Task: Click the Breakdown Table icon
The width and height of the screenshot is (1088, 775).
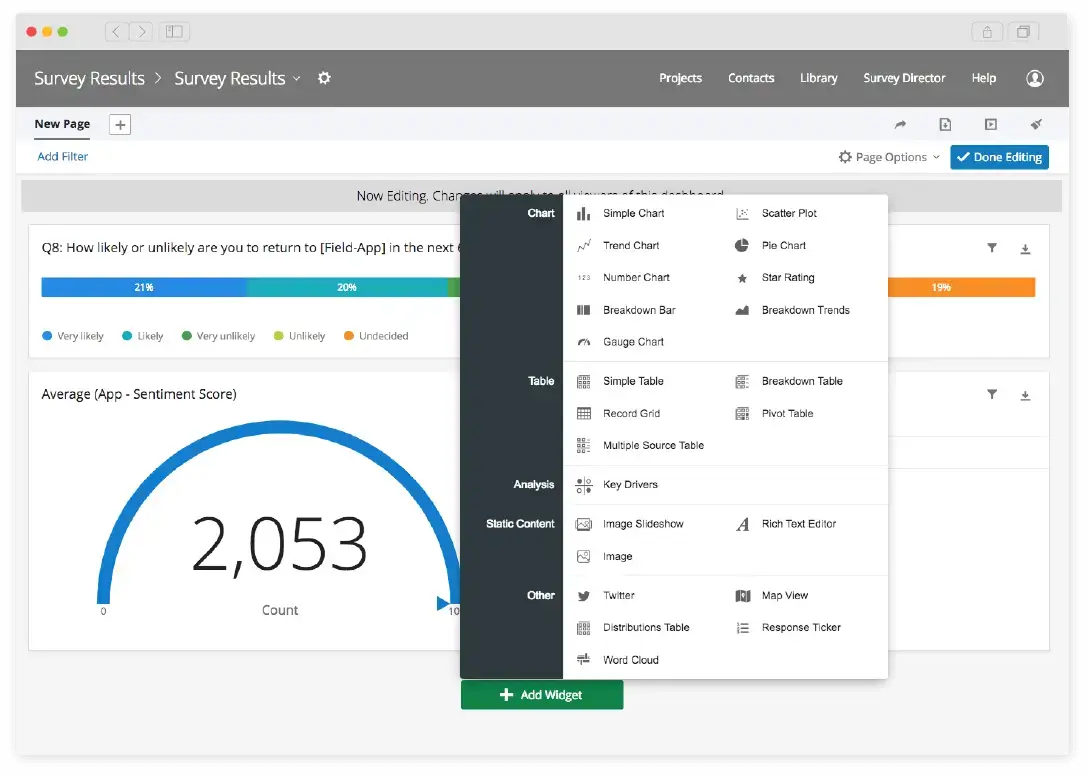Action: click(742, 382)
